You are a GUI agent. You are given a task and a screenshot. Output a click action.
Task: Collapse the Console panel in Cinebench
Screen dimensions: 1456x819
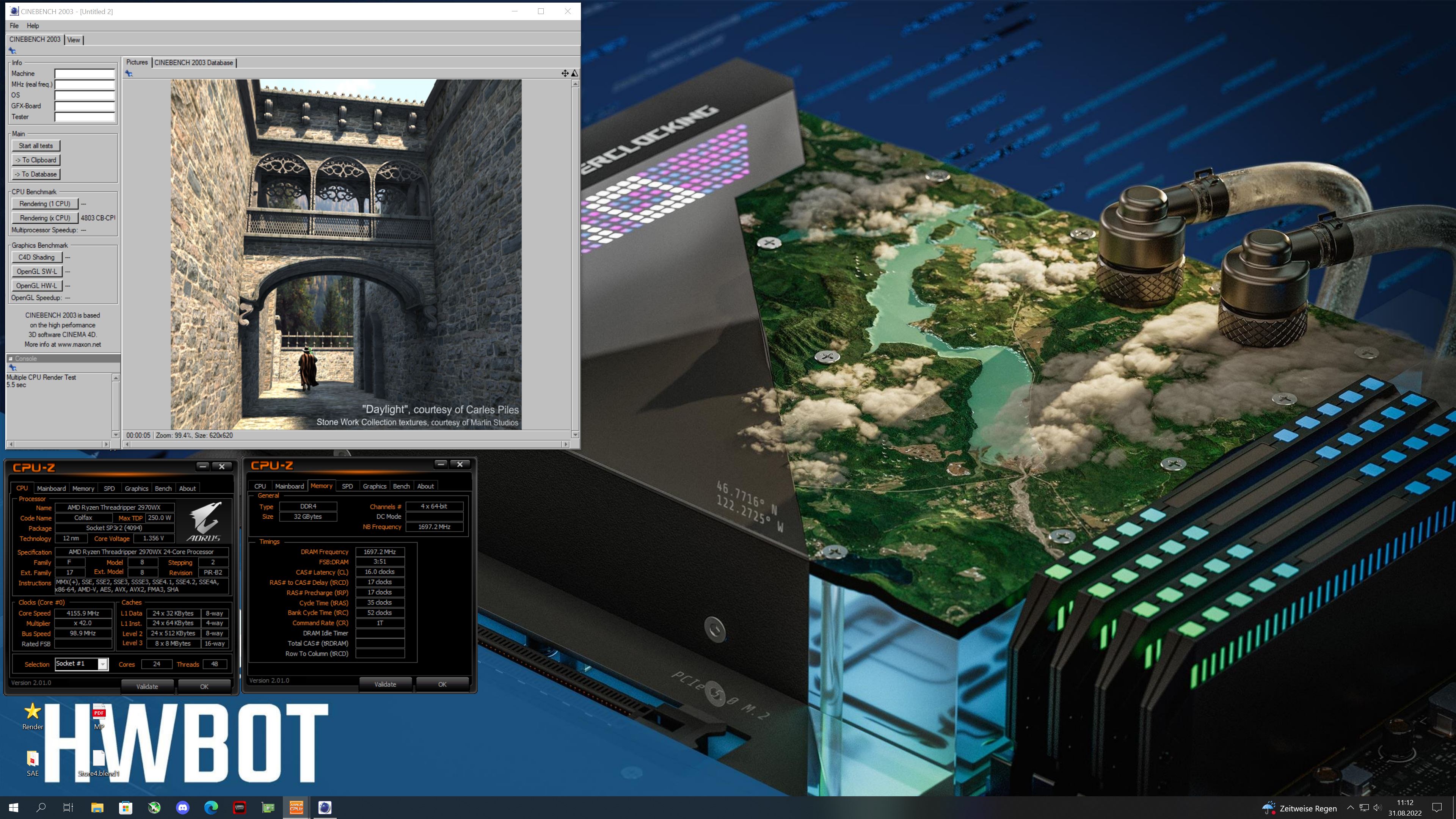pyautogui.click(x=10, y=358)
